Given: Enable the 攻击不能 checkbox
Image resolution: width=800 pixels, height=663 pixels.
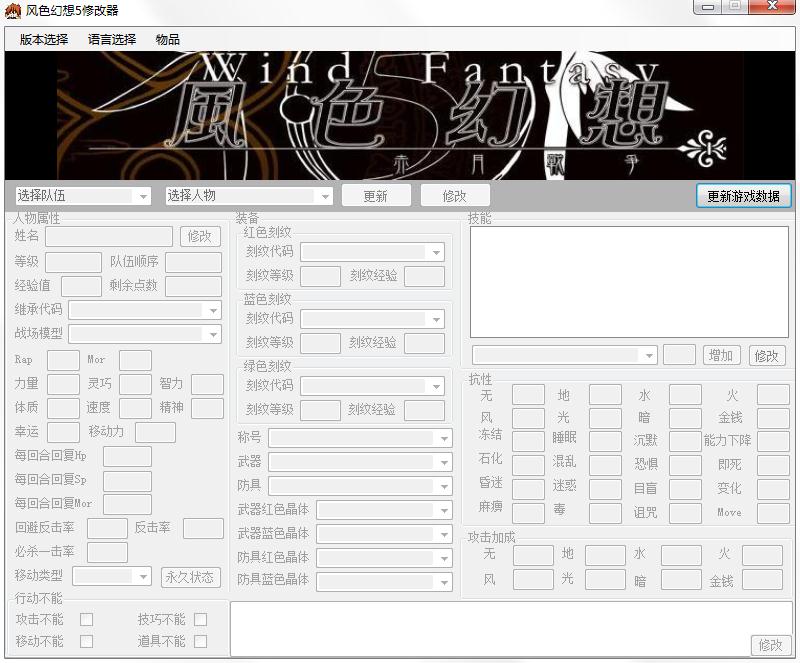Looking at the screenshot, I should point(86,620).
